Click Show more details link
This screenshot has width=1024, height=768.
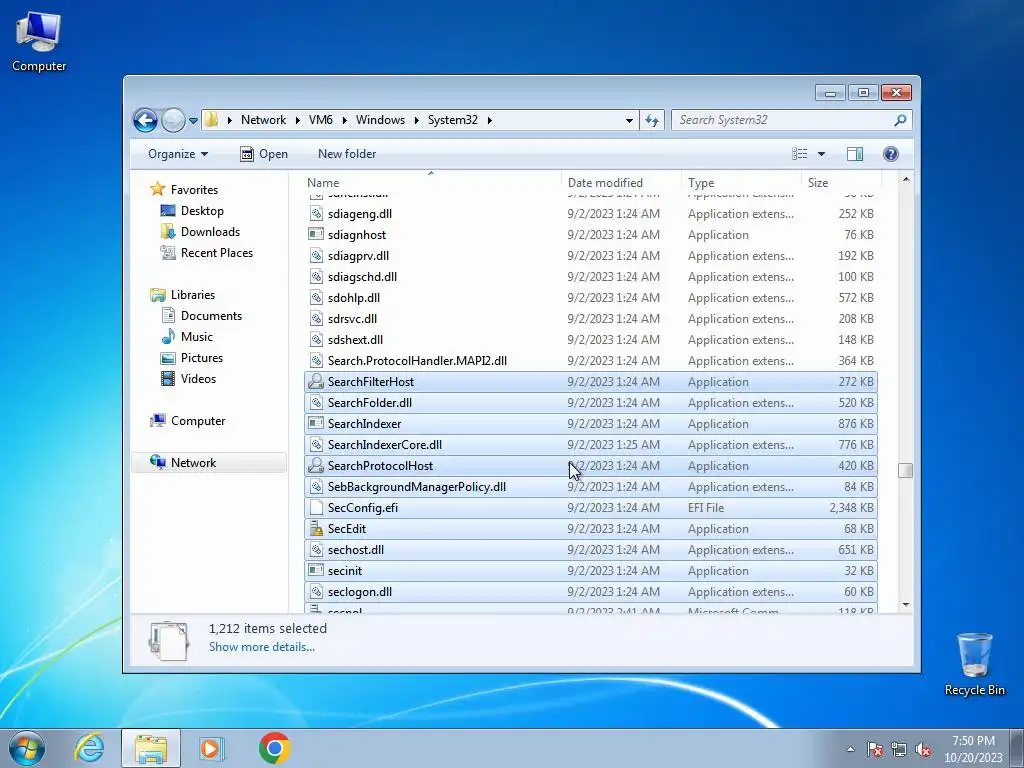click(261, 647)
